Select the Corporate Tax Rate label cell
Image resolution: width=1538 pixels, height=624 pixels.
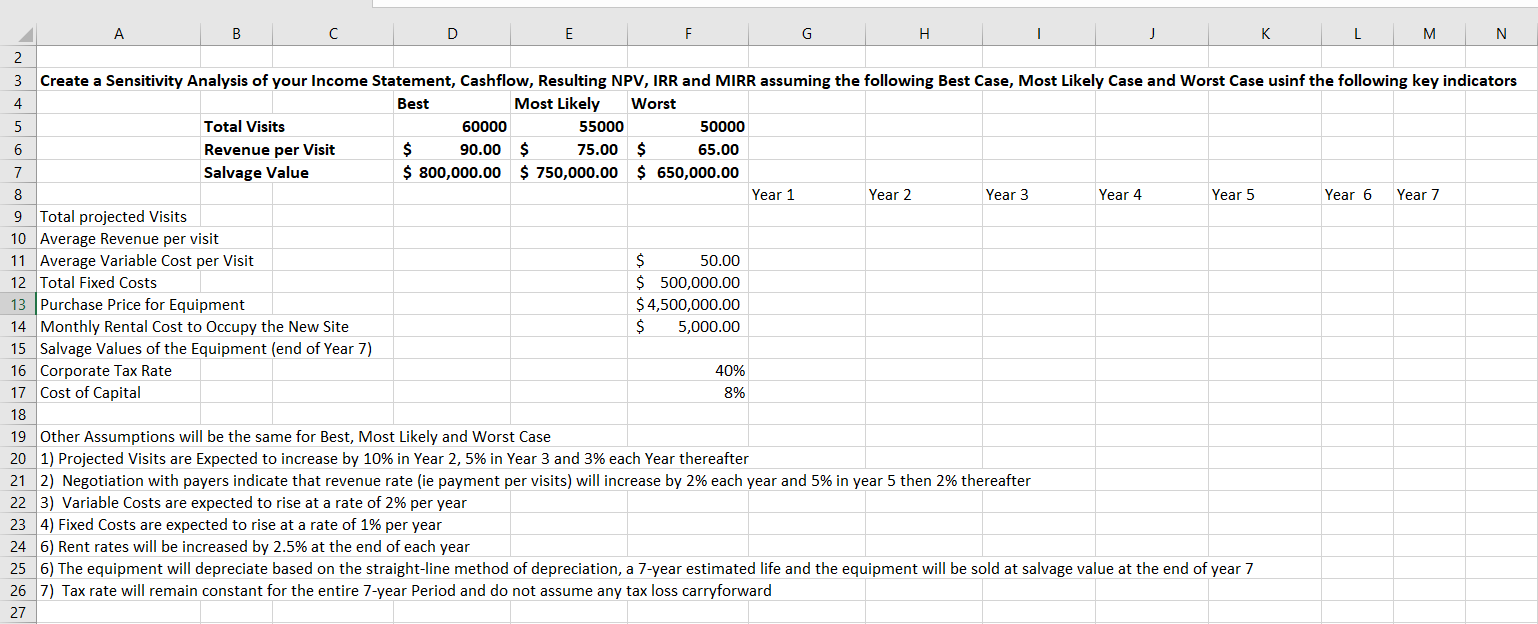tap(119, 370)
